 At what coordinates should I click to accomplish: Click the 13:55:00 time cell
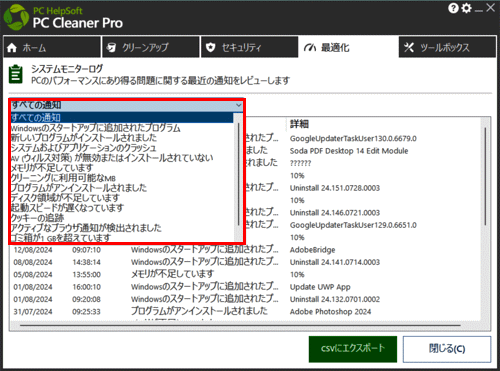(x=86, y=274)
